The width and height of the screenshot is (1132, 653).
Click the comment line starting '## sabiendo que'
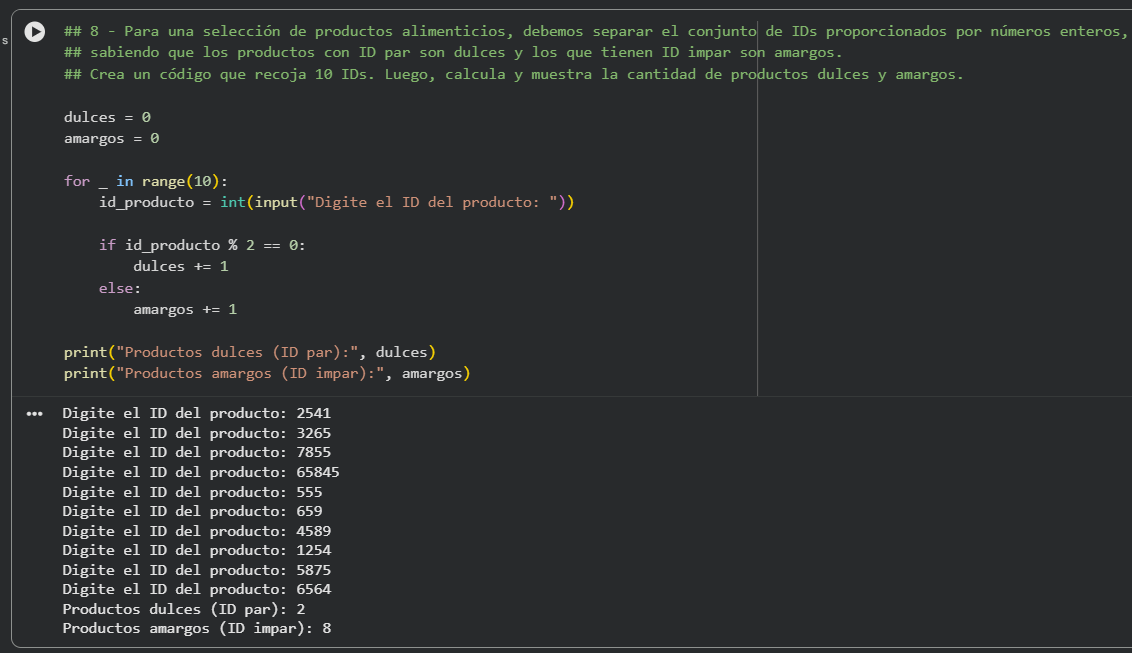(453, 52)
